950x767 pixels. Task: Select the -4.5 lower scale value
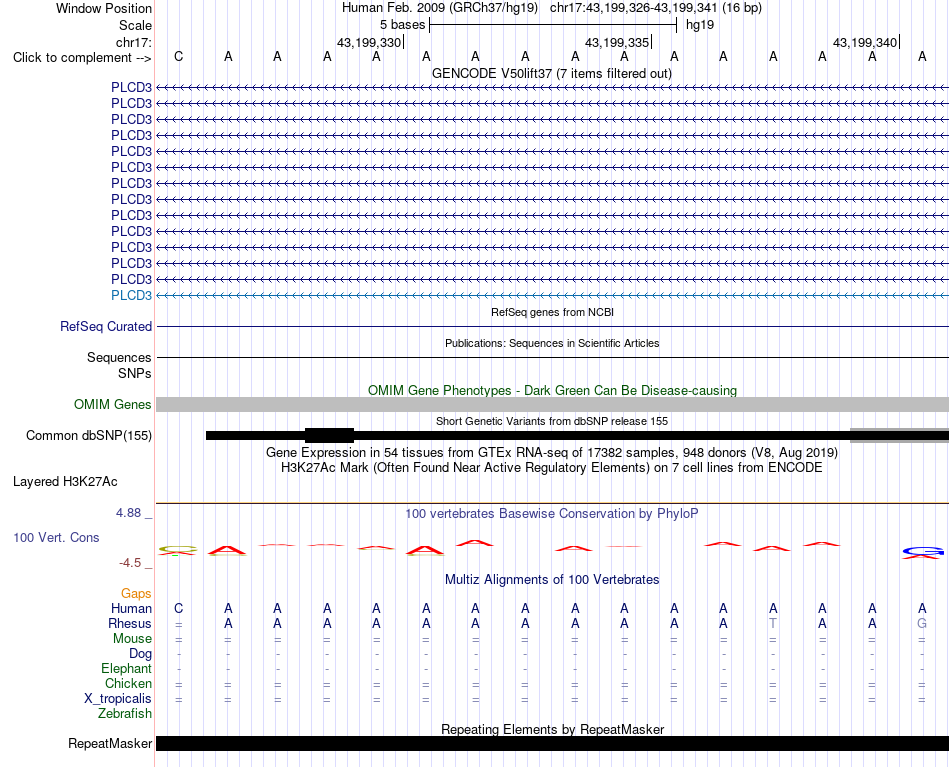click(x=130, y=563)
